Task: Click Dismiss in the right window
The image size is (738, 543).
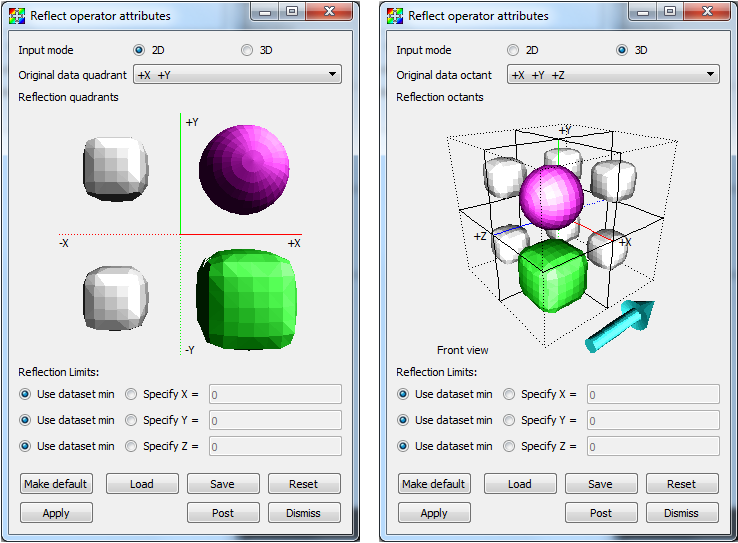Action: click(x=682, y=513)
